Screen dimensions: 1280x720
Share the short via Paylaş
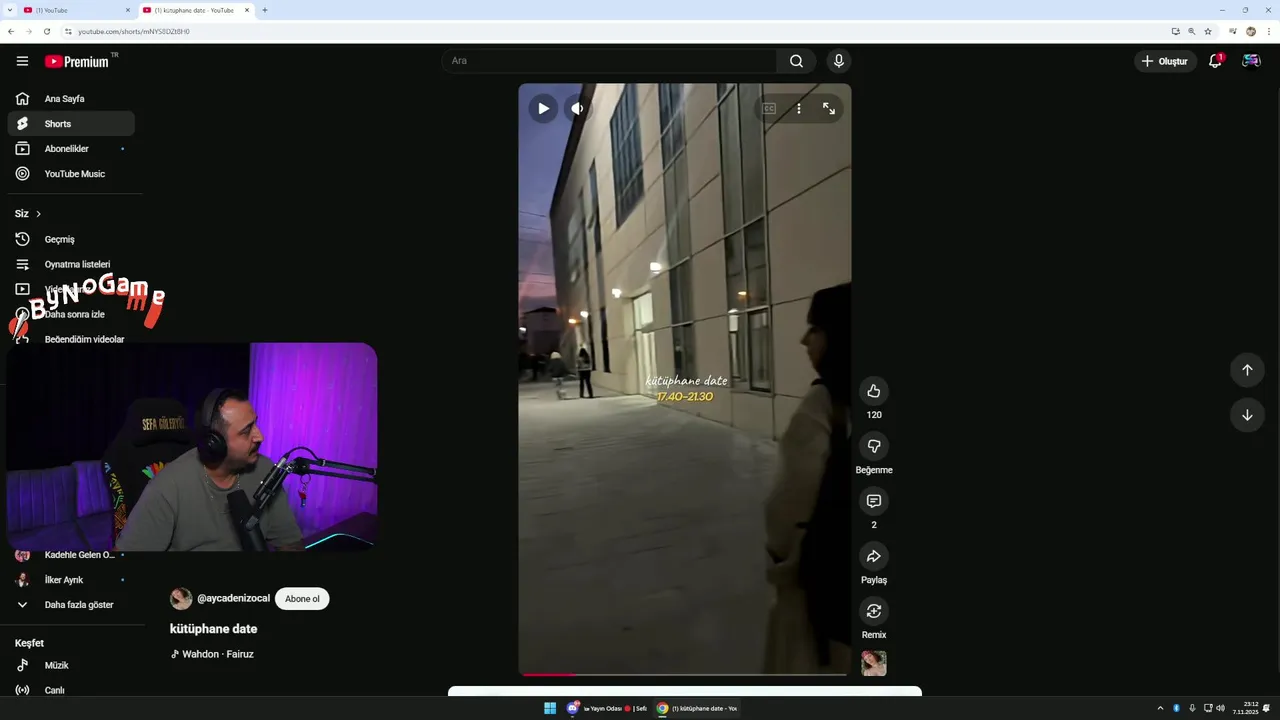[874, 556]
